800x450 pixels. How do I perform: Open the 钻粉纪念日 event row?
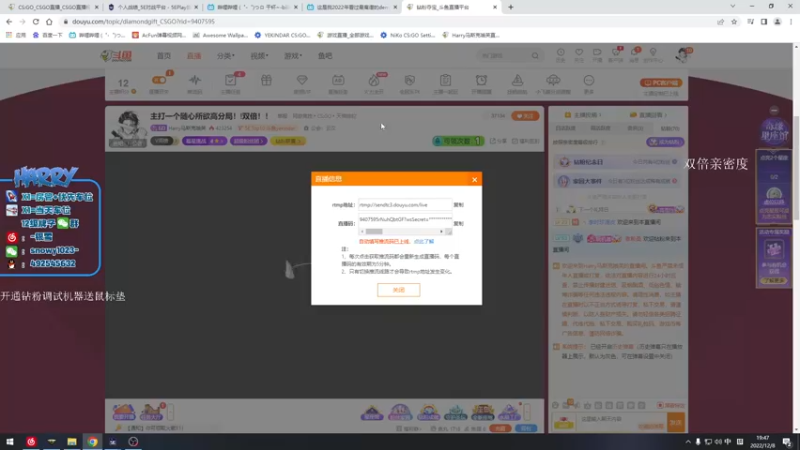click(x=617, y=162)
